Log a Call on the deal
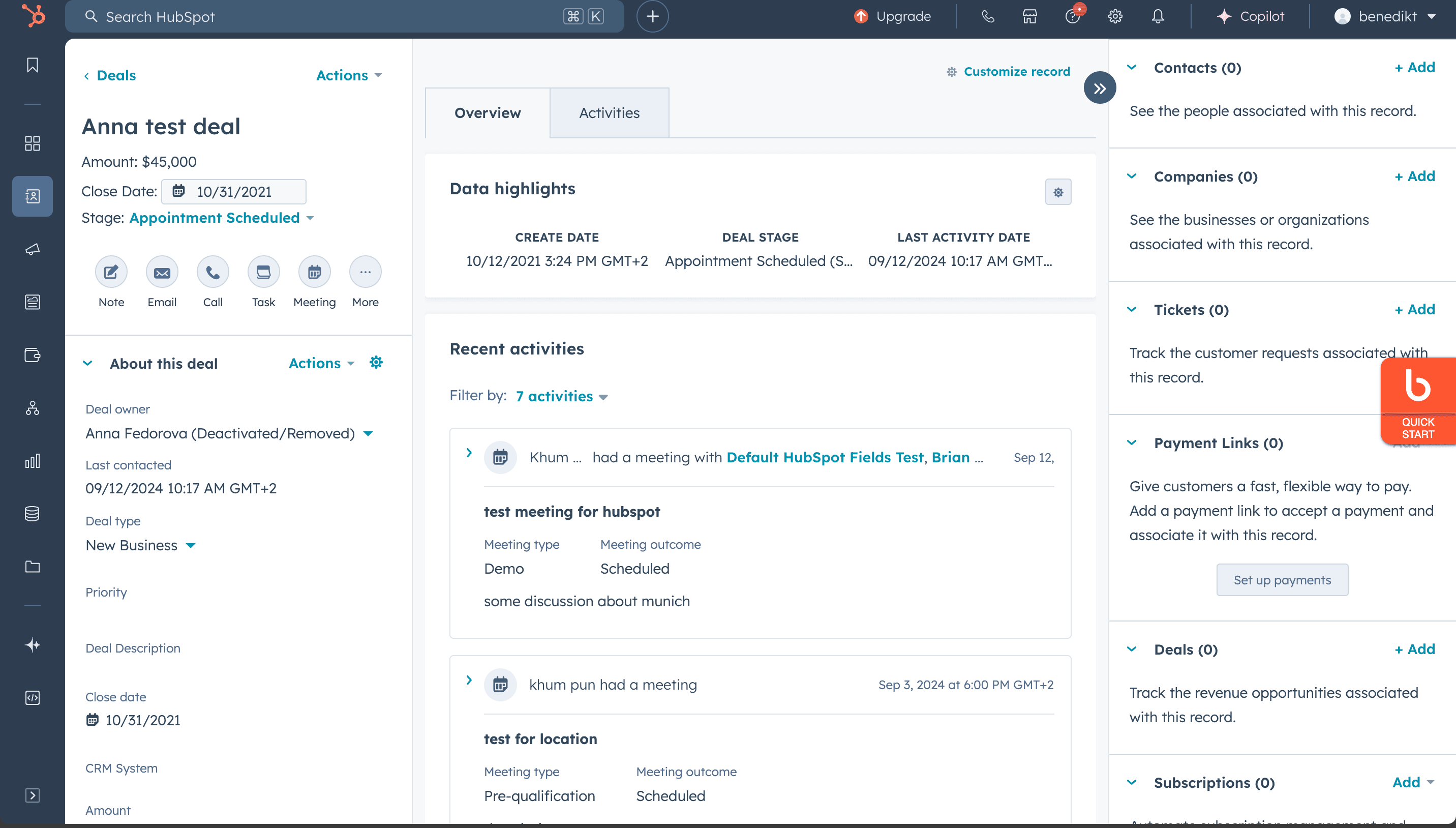Image resolution: width=1456 pixels, height=828 pixels. 213,272
